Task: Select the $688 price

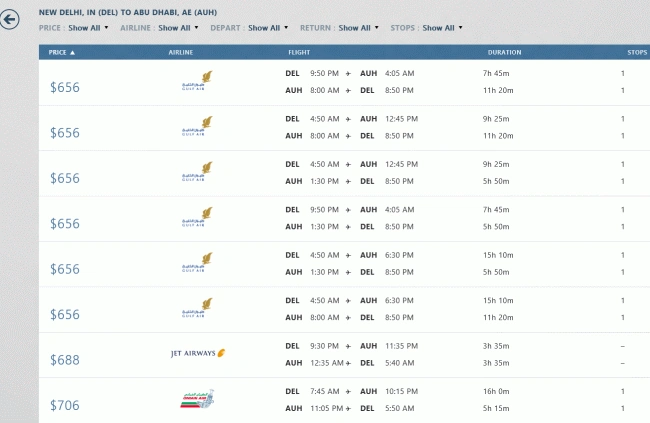Action: point(65,360)
